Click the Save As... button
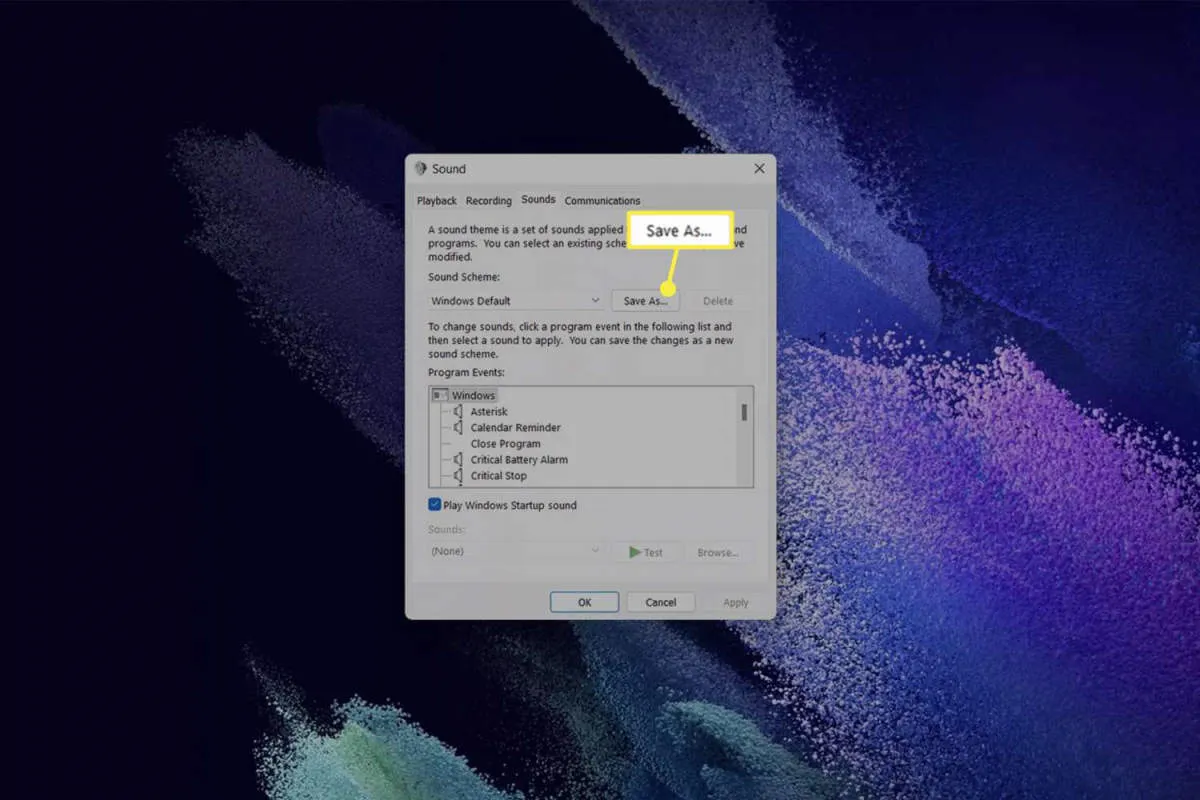1200x800 pixels. point(646,300)
